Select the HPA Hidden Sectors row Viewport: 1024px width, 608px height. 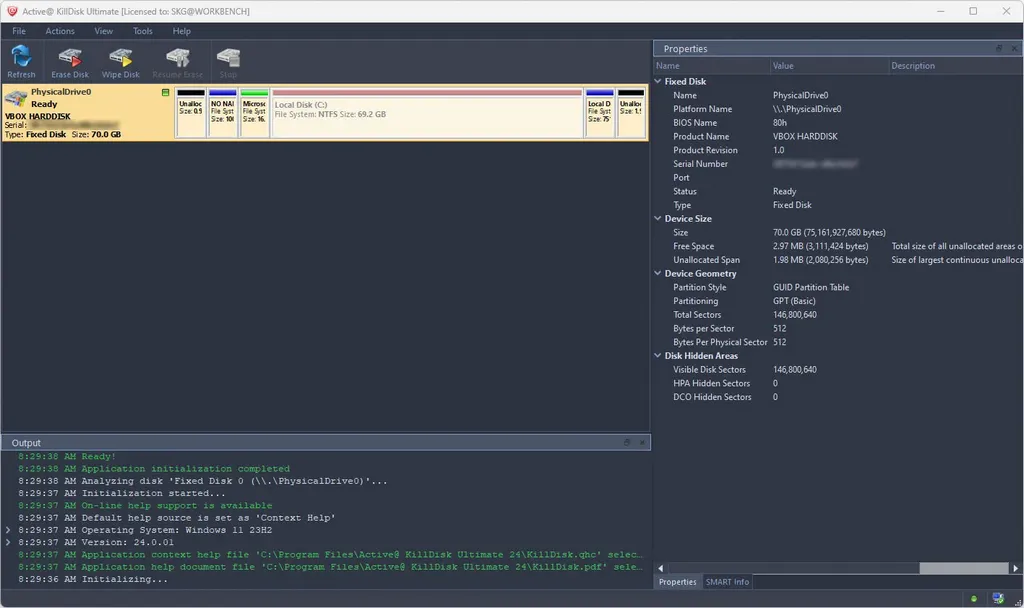(838, 383)
